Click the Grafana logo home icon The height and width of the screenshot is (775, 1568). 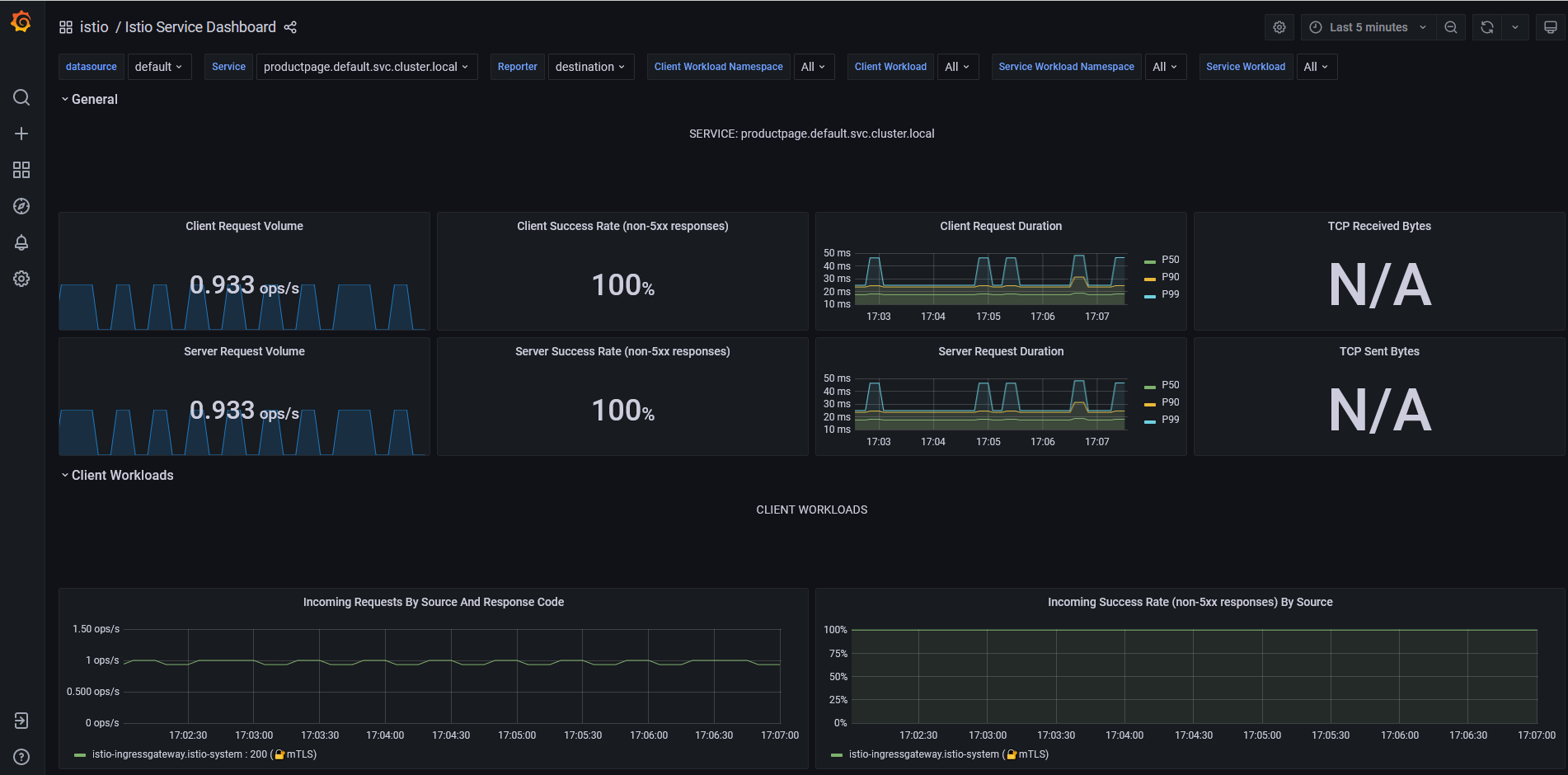[21, 22]
